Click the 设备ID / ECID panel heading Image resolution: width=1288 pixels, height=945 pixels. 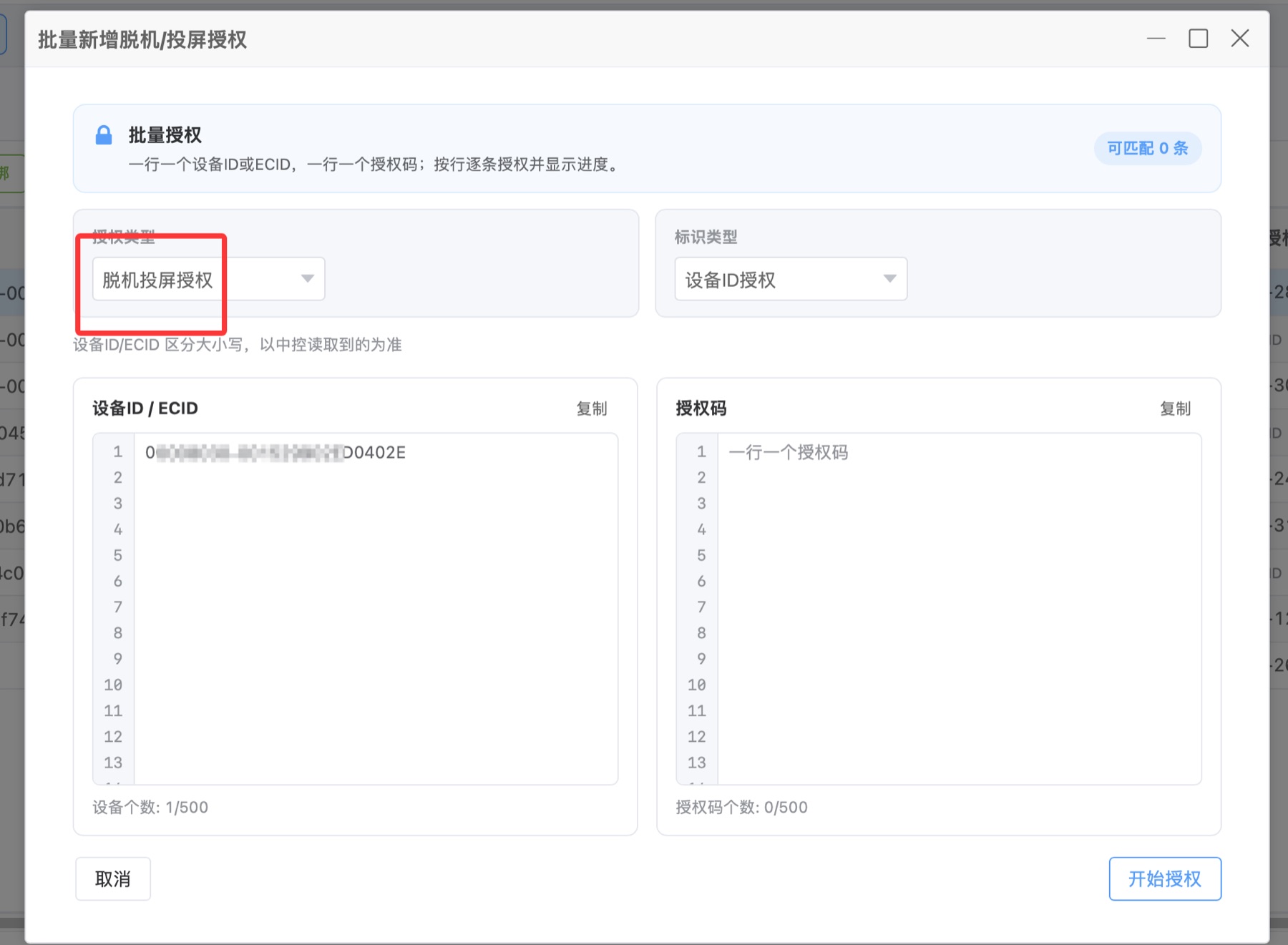tap(145, 408)
